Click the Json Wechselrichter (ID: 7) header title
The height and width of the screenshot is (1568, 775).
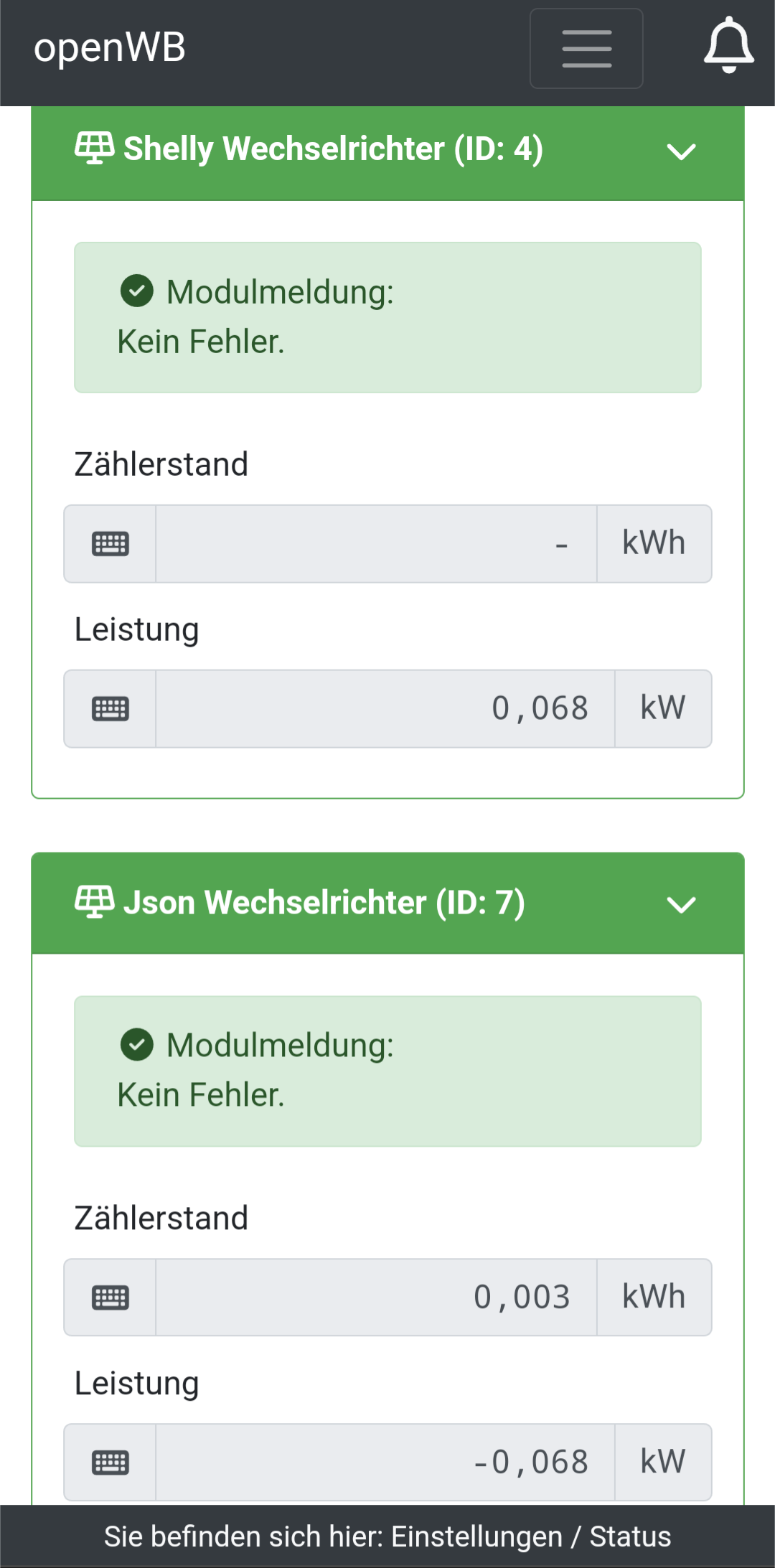(x=324, y=903)
